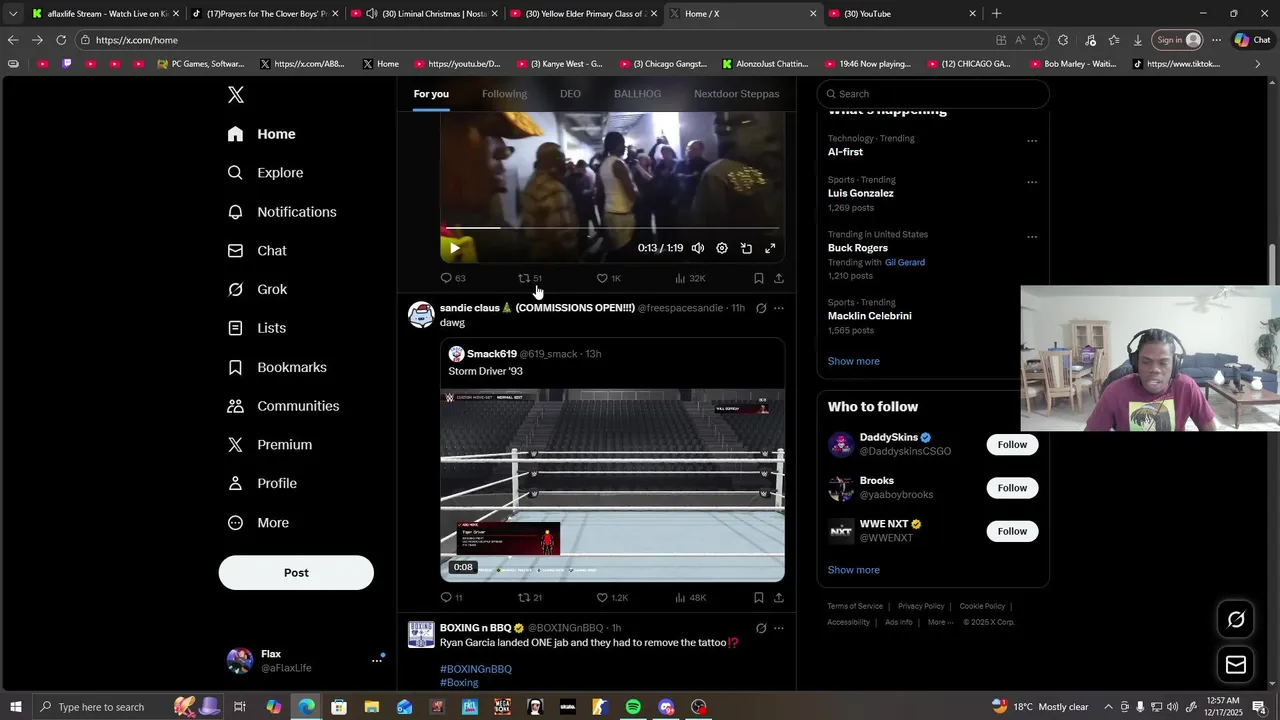Reply to post with 63 comments
This screenshot has height=720, width=1280.
[x=453, y=278]
